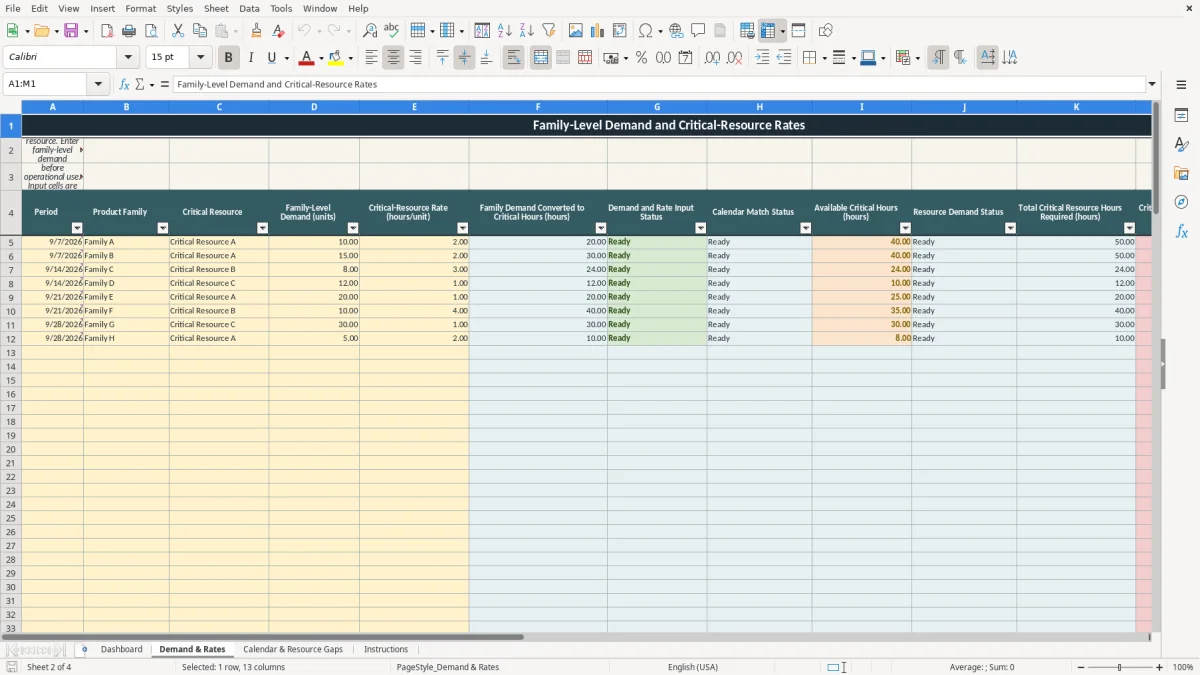Open sidebar Navigator panel
Screen dimensions: 1200x675
click(1181, 202)
